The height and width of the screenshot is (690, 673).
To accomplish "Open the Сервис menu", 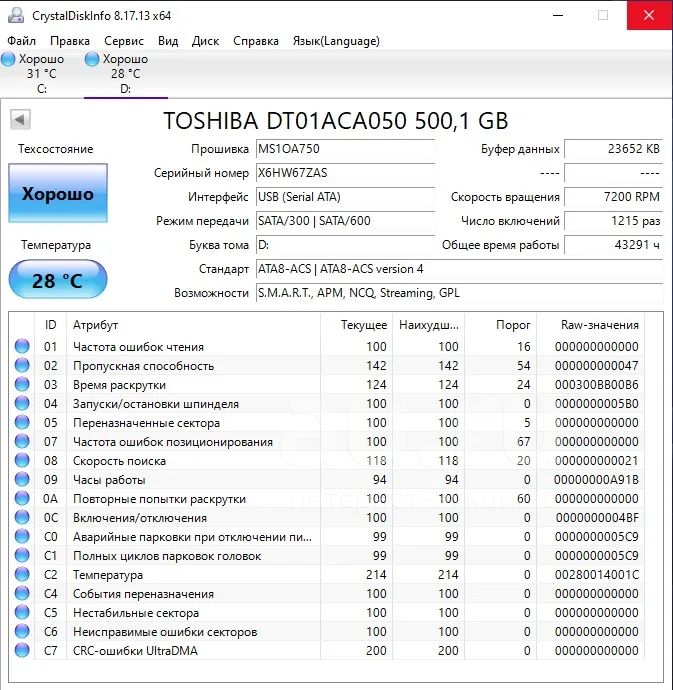I will [124, 41].
